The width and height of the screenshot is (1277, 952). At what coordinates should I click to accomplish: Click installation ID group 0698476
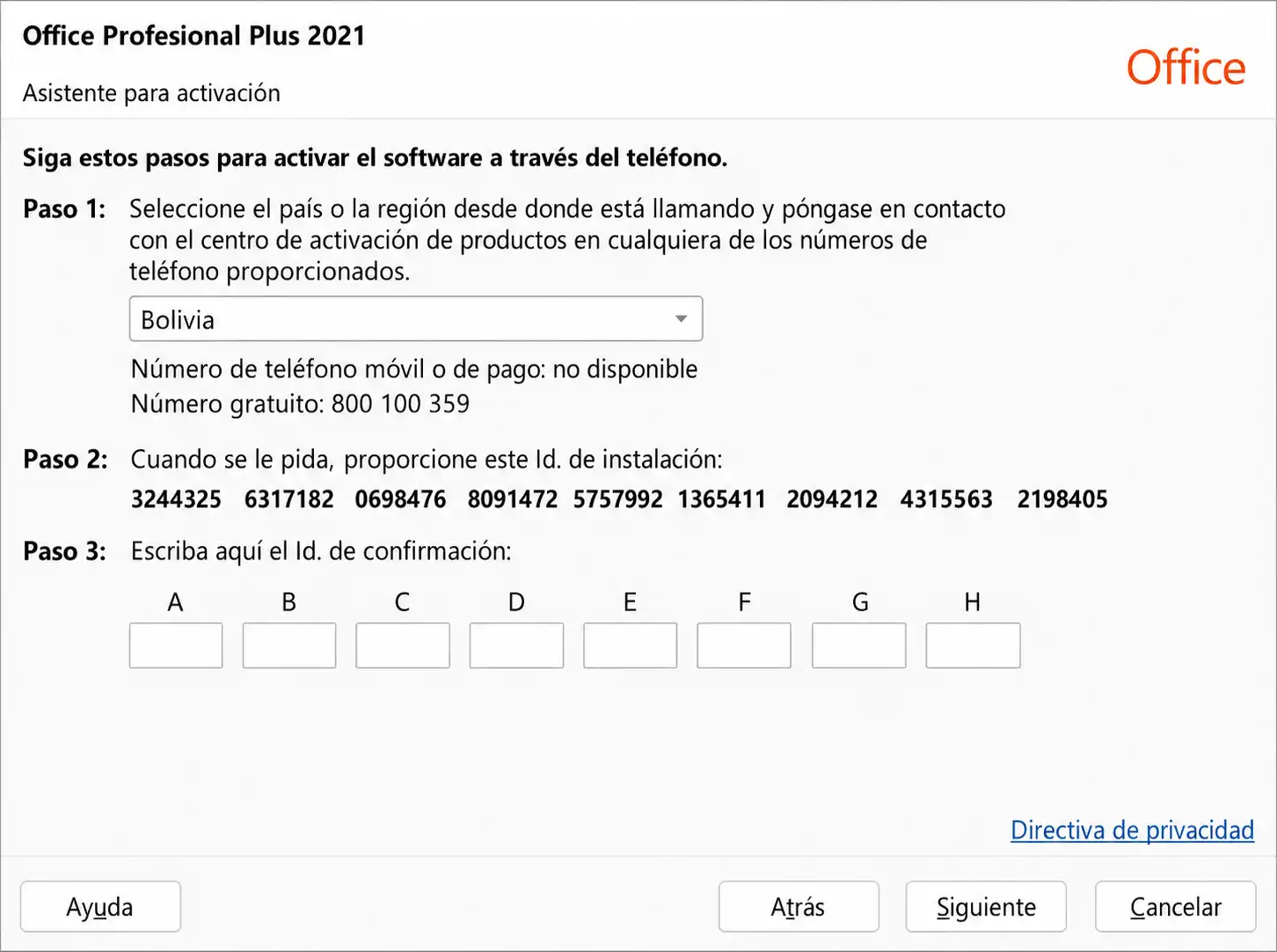pos(400,499)
